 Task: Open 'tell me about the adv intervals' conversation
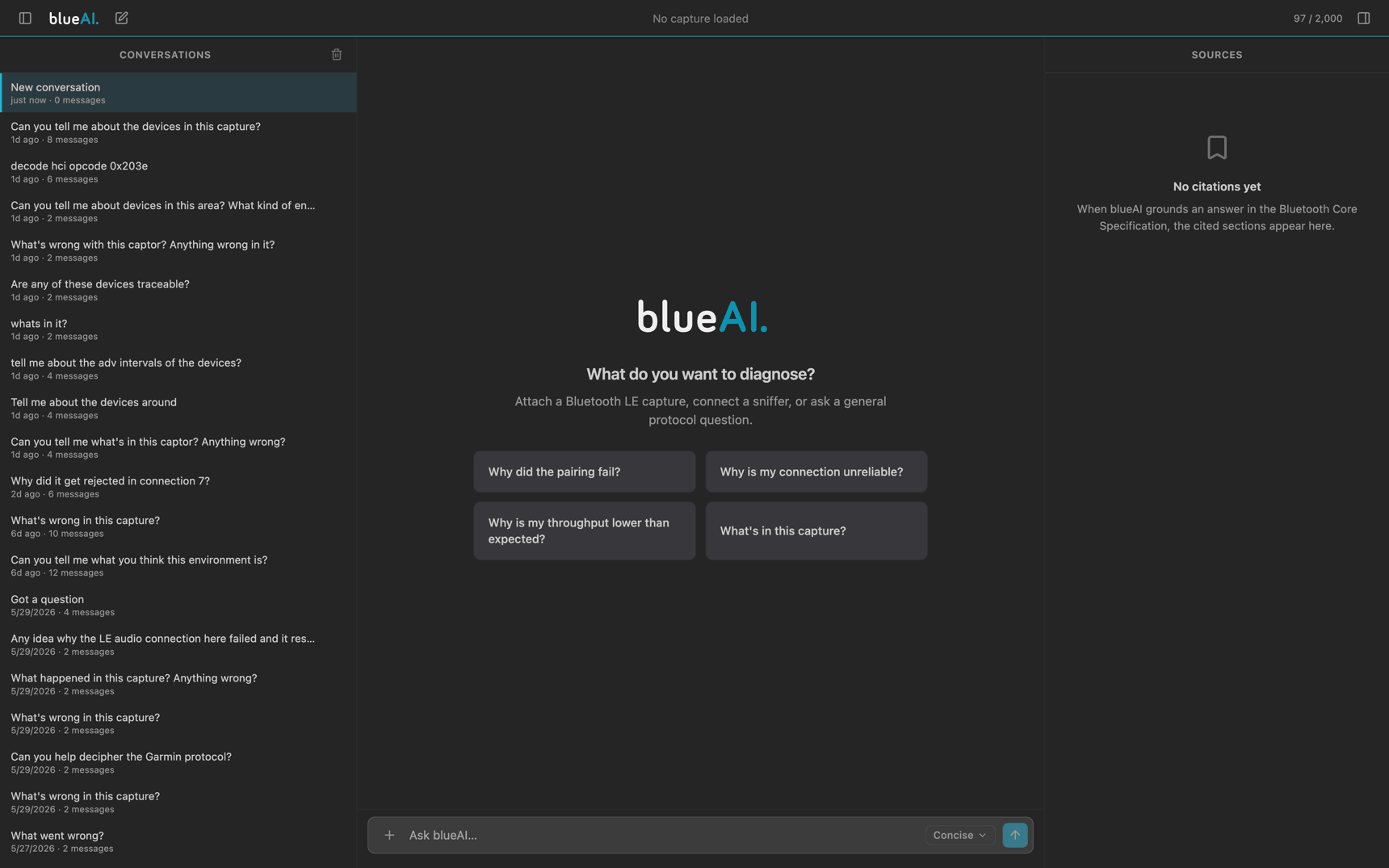tap(178, 369)
